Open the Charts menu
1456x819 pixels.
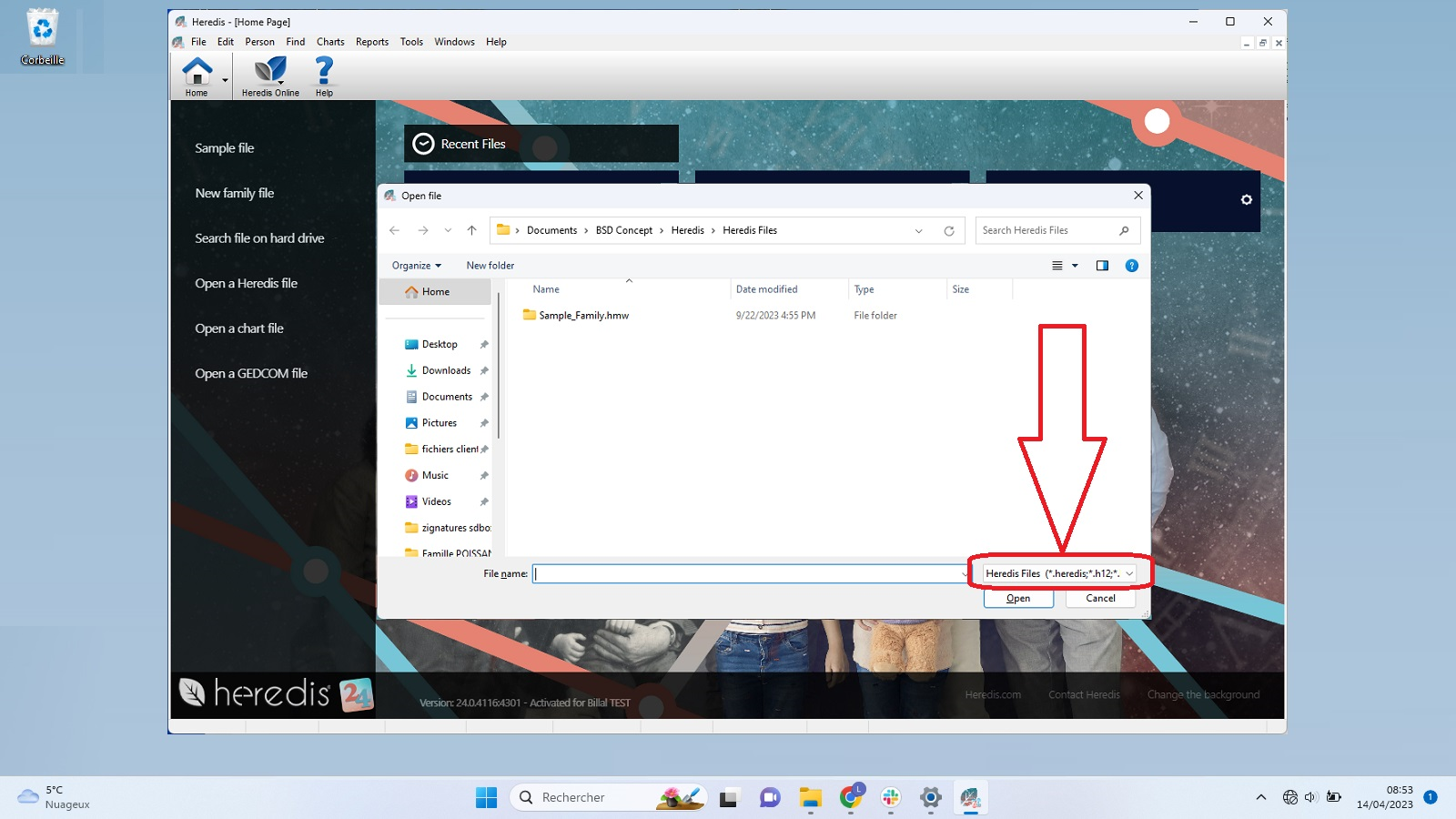click(x=330, y=42)
